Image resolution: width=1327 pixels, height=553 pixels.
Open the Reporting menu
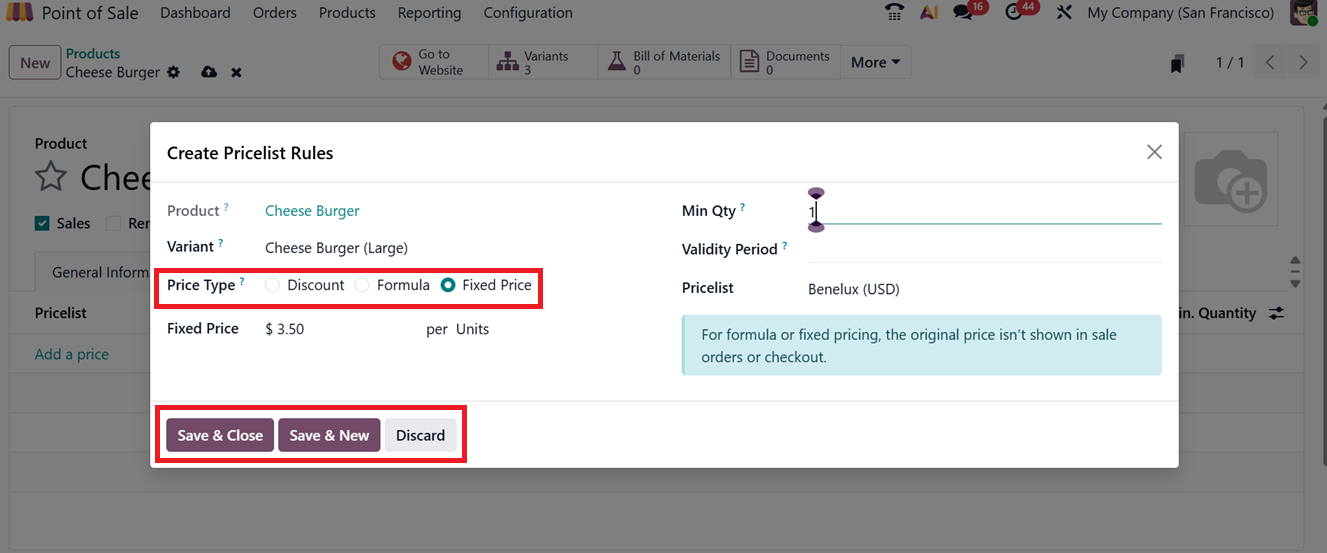coord(429,13)
